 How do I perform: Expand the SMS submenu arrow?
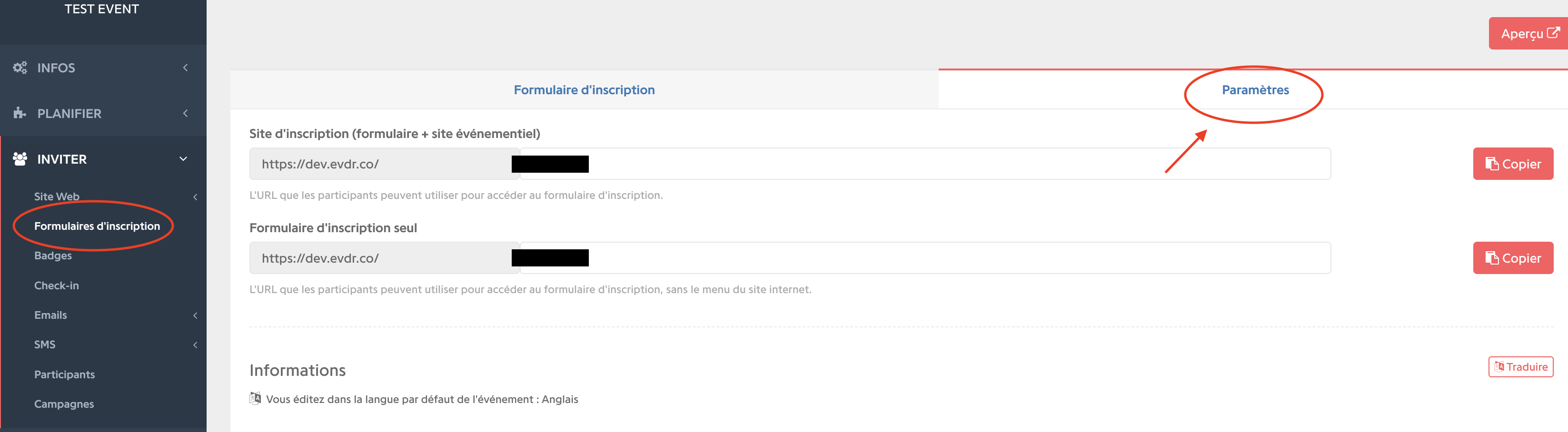195,345
